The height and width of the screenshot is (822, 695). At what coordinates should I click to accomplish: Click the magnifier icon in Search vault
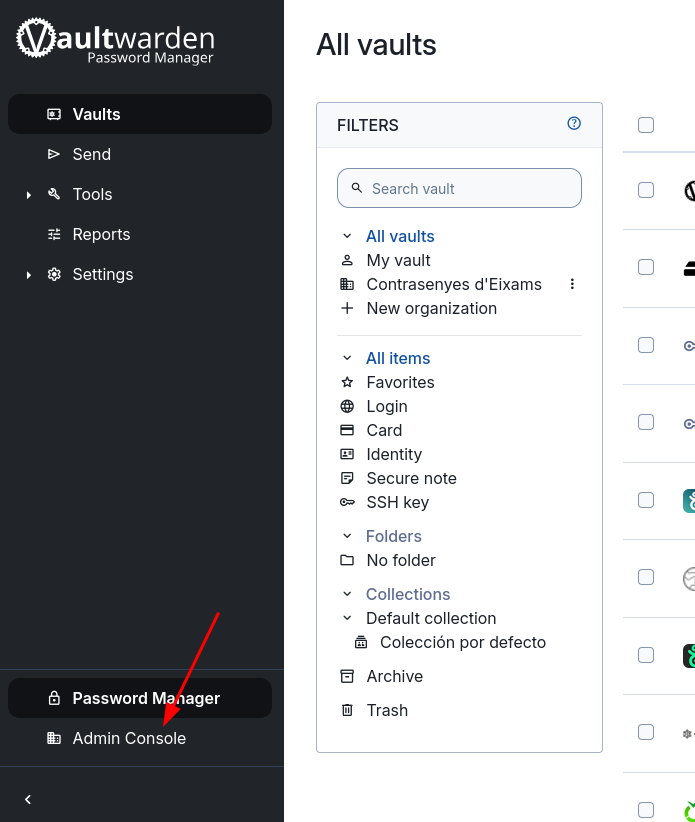(357, 188)
